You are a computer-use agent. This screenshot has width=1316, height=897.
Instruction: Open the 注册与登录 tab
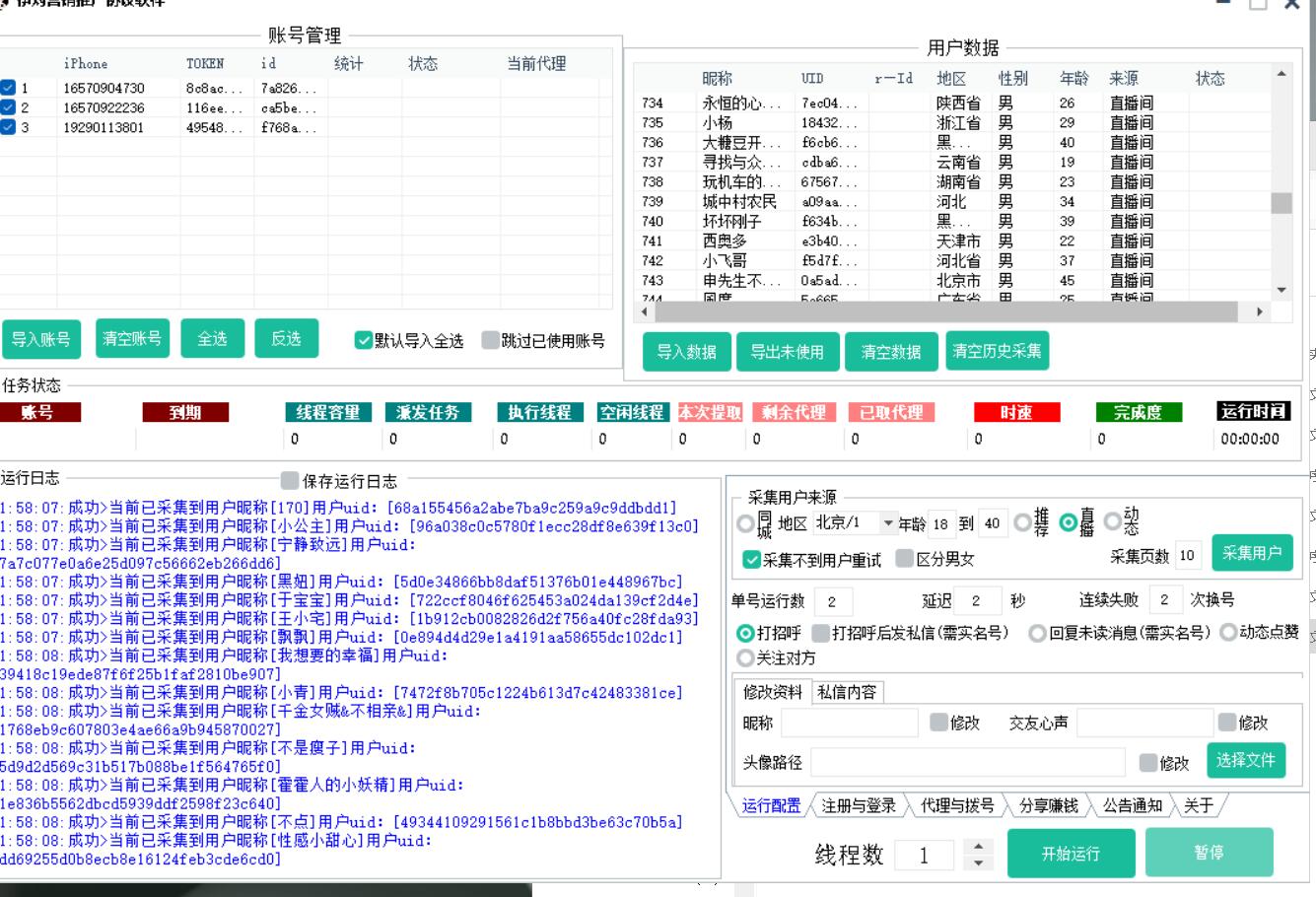[x=858, y=806]
